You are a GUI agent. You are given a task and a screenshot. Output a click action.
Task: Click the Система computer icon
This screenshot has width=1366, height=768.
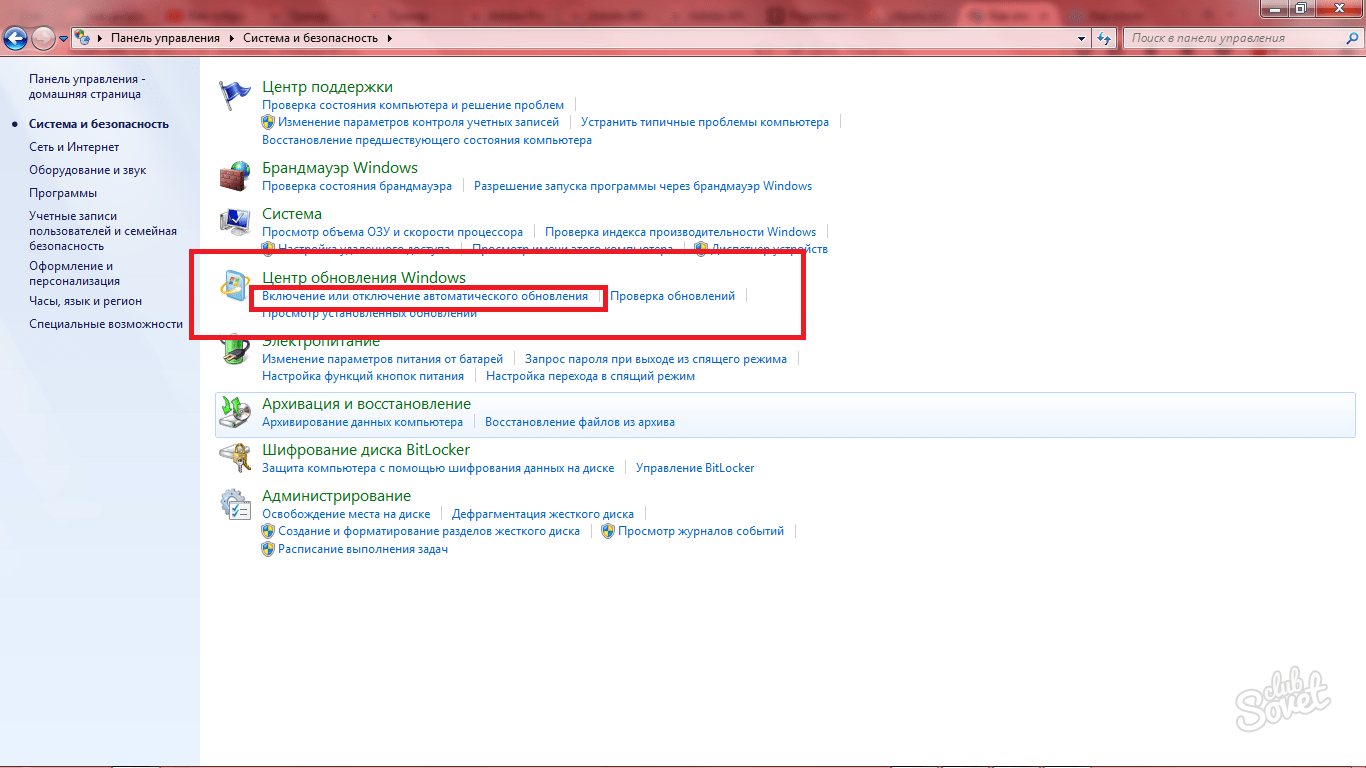[x=235, y=223]
